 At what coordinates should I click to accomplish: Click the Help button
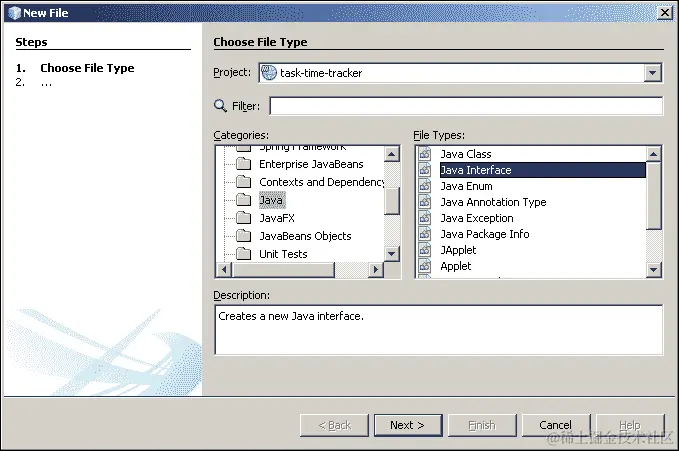click(630, 425)
